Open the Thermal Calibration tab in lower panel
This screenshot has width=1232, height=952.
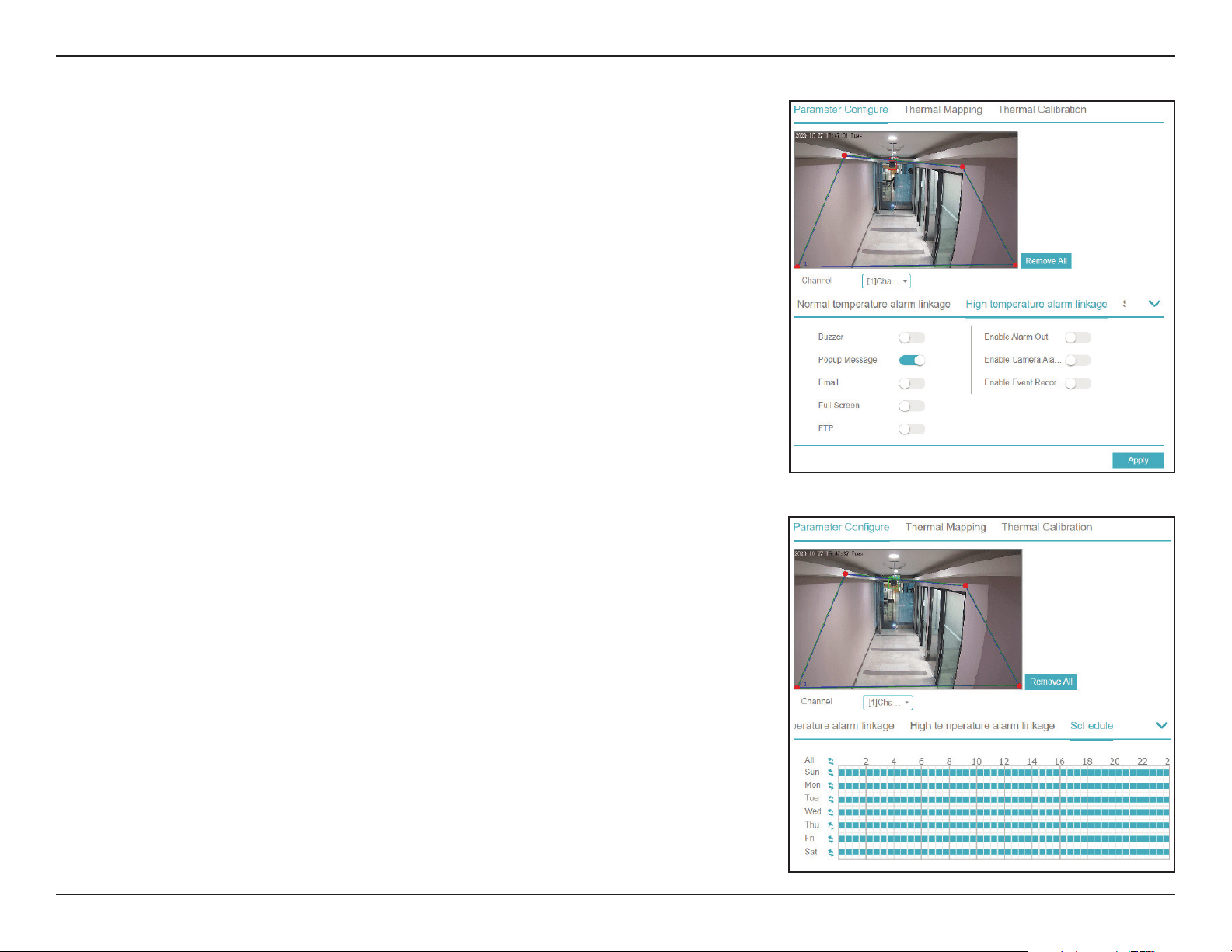pyautogui.click(x=1047, y=527)
